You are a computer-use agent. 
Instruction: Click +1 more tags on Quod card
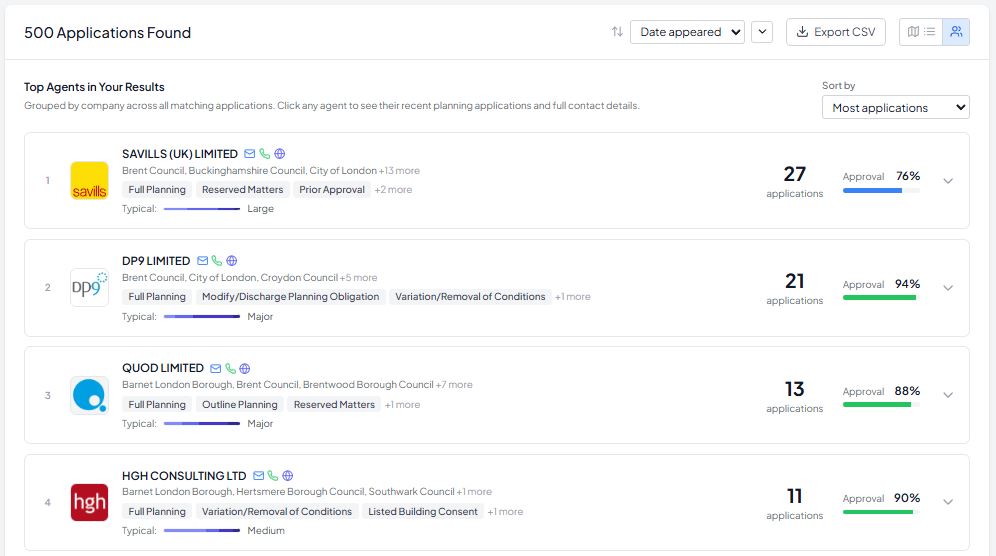point(403,404)
